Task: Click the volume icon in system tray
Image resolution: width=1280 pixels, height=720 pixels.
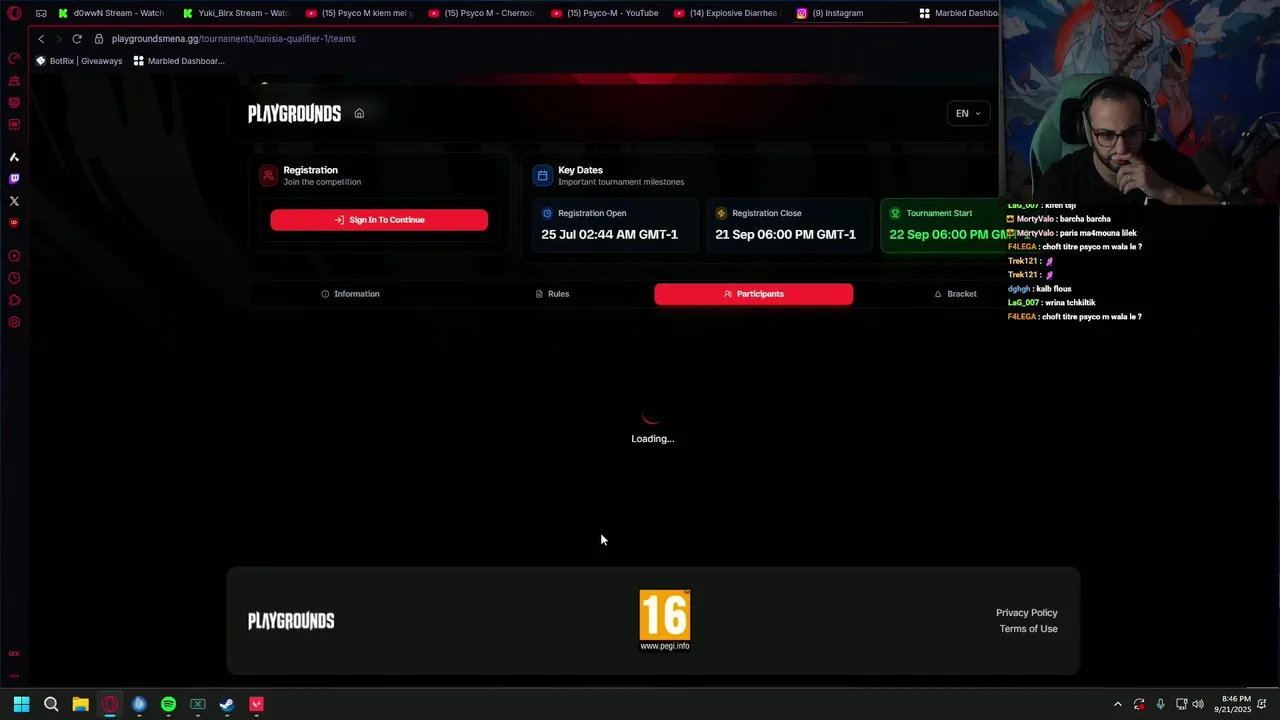Action: (1198, 704)
